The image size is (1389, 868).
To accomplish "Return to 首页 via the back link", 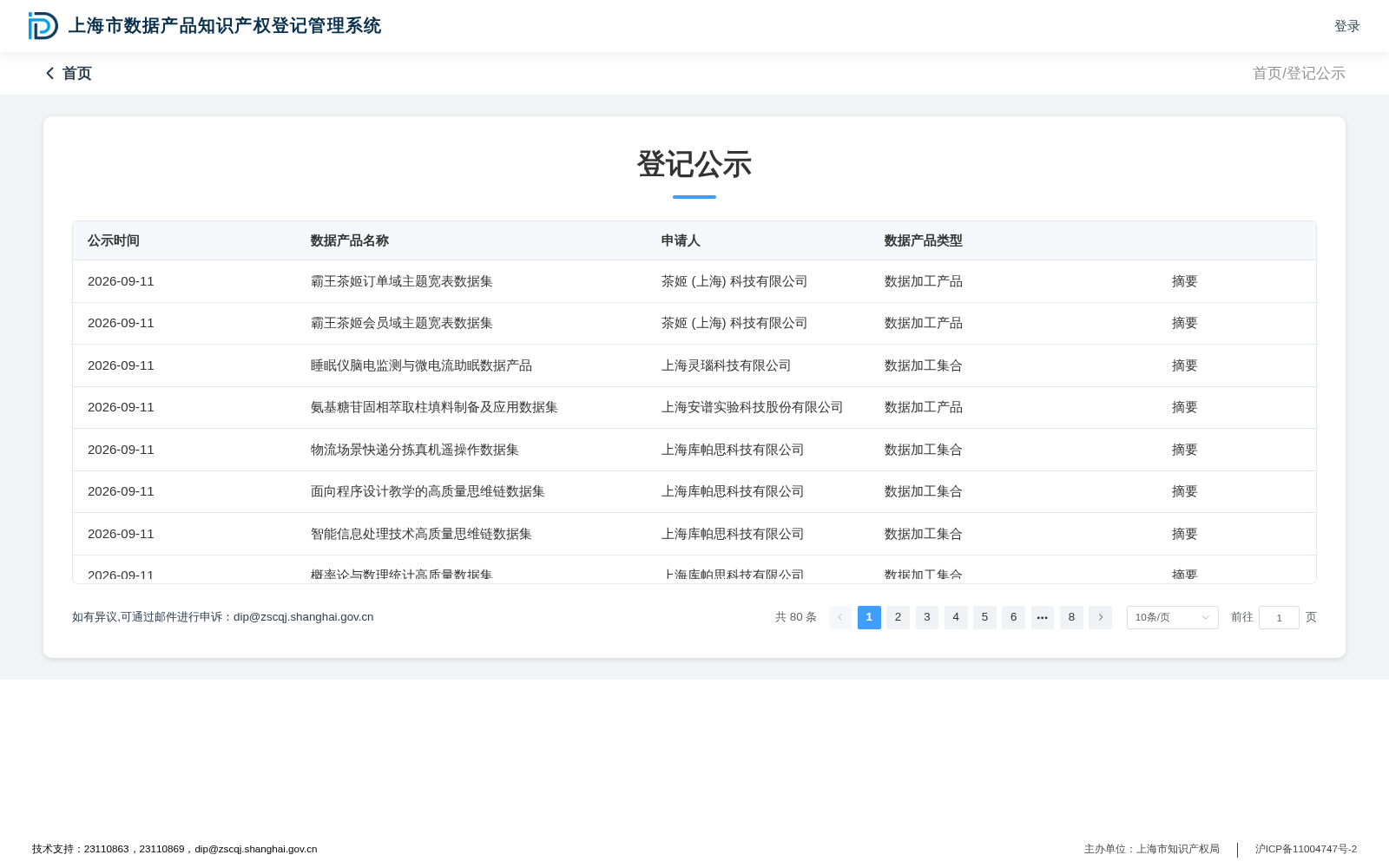I will (x=77, y=74).
